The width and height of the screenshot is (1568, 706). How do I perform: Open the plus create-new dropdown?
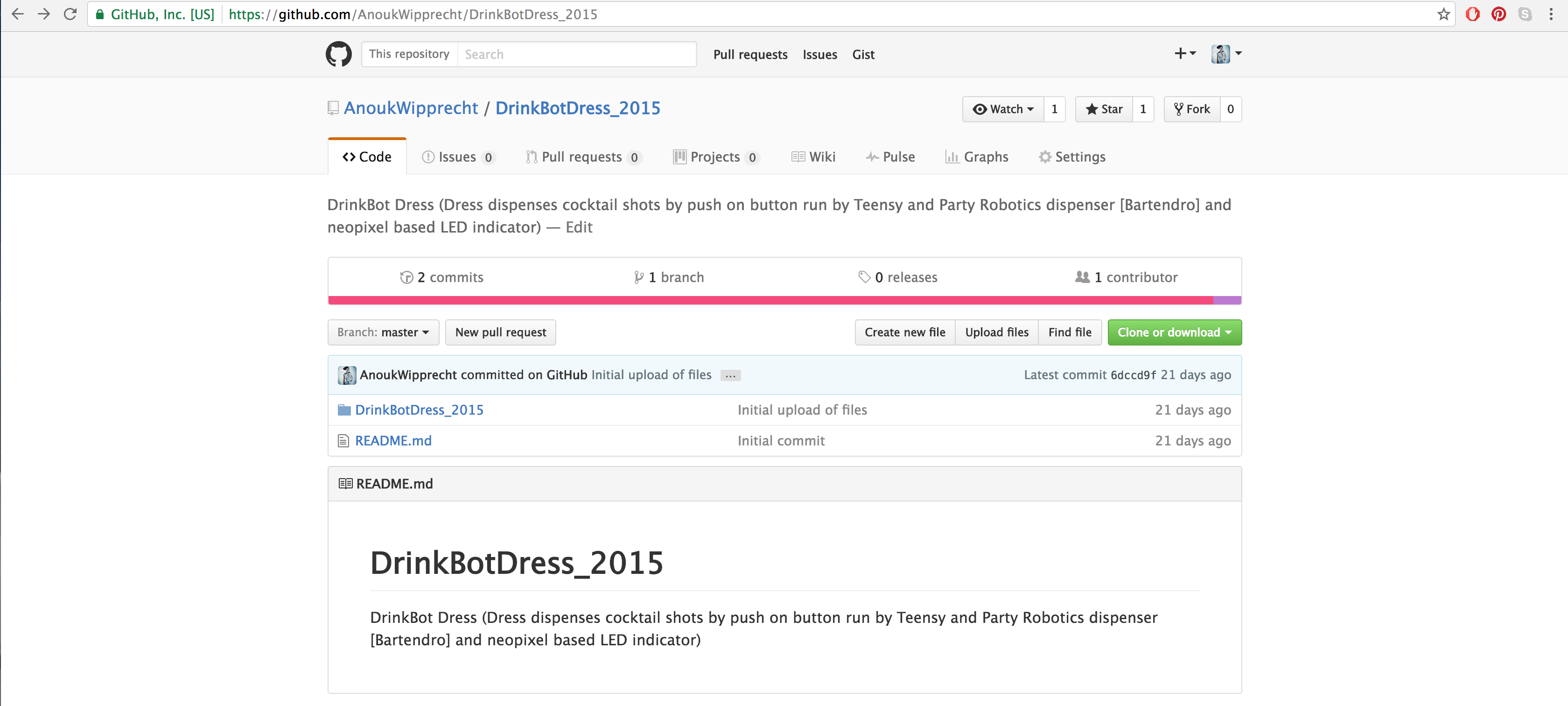[x=1184, y=54]
